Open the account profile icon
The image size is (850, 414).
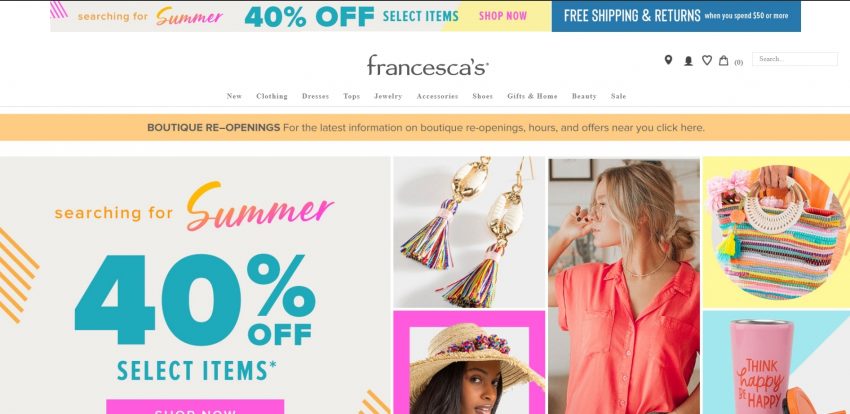pyautogui.click(x=688, y=61)
